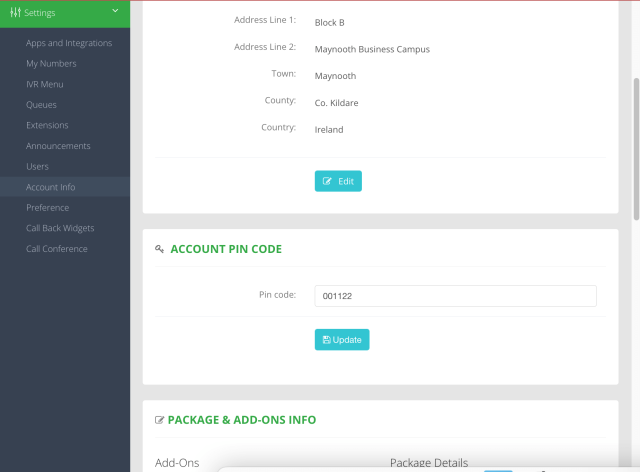
Task: Select Extensions from the settings list
Action: pyautogui.click(x=47, y=125)
